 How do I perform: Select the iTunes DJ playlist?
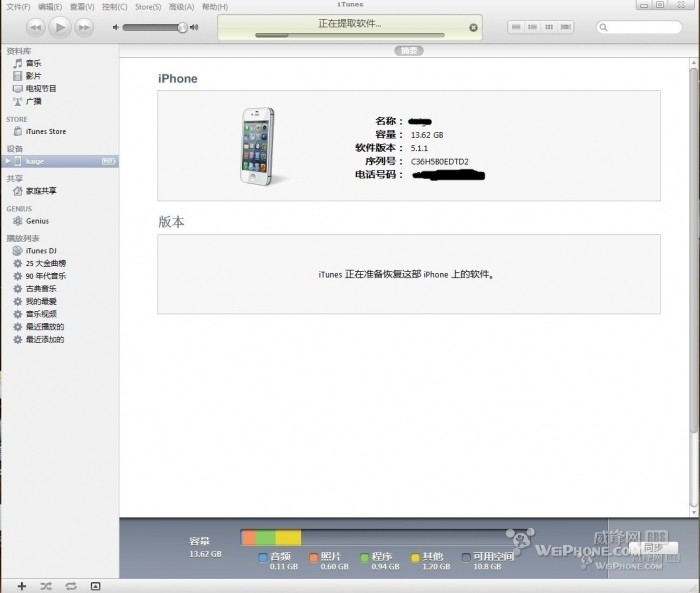(x=41, y=251)
